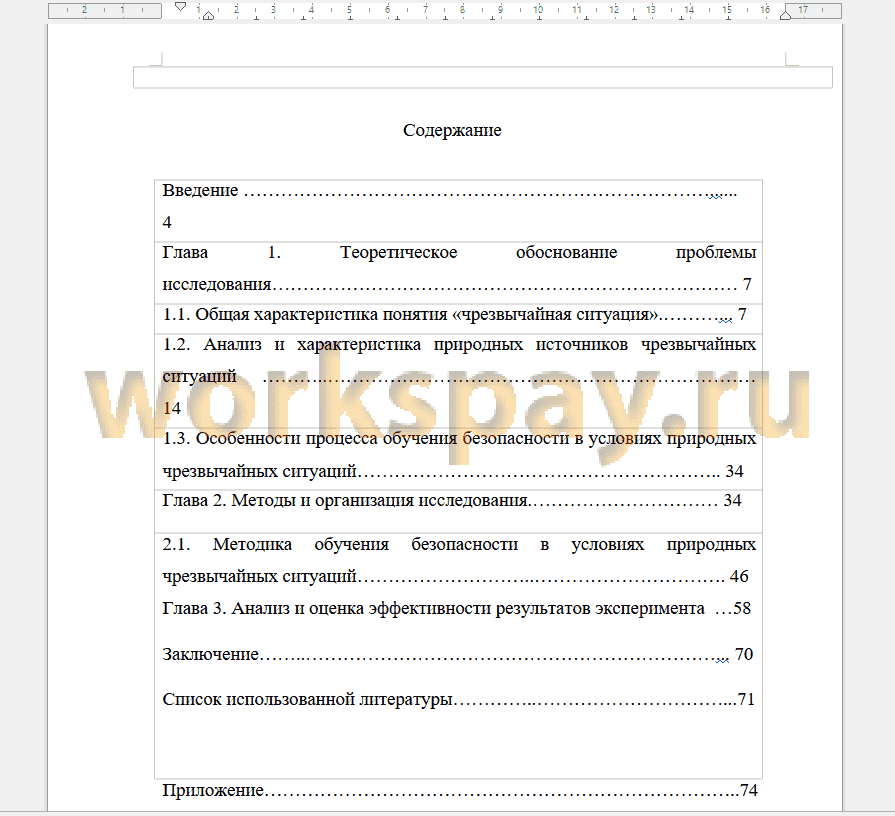Click the word "исследования" before page number 7

point(217,284)
